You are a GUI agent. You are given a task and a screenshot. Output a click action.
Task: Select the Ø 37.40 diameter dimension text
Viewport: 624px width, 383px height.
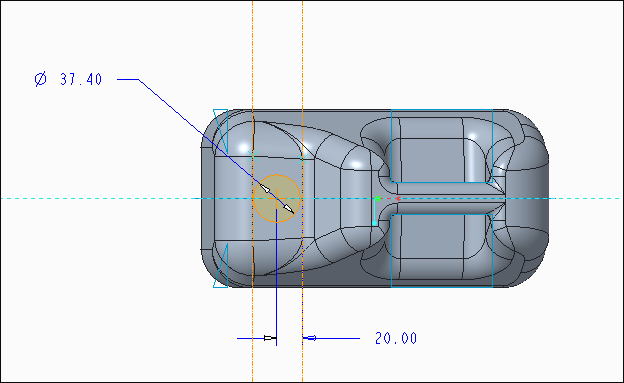point(68,79)
